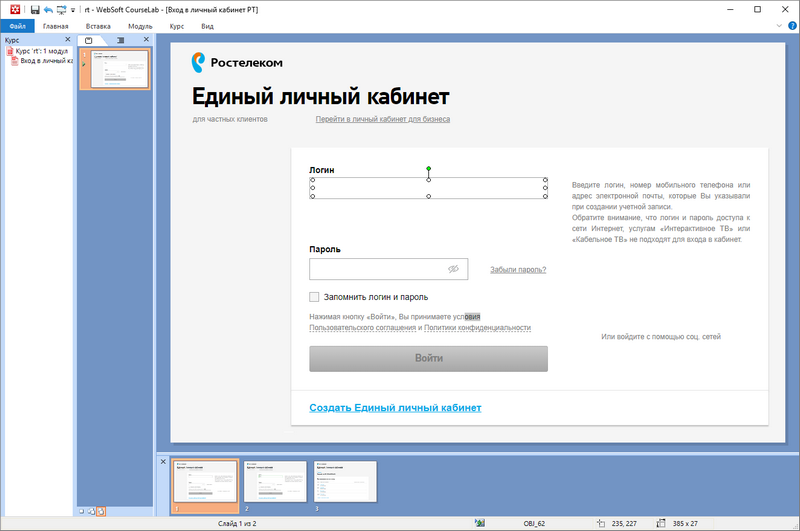Click the Перейти в личный кабинет для бизнеса link
The image size is (800, 531).
[383, 119]
